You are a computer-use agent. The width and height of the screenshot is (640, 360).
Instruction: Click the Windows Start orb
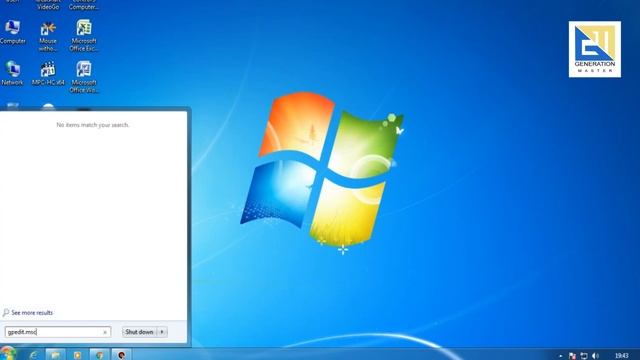[7, 354]
